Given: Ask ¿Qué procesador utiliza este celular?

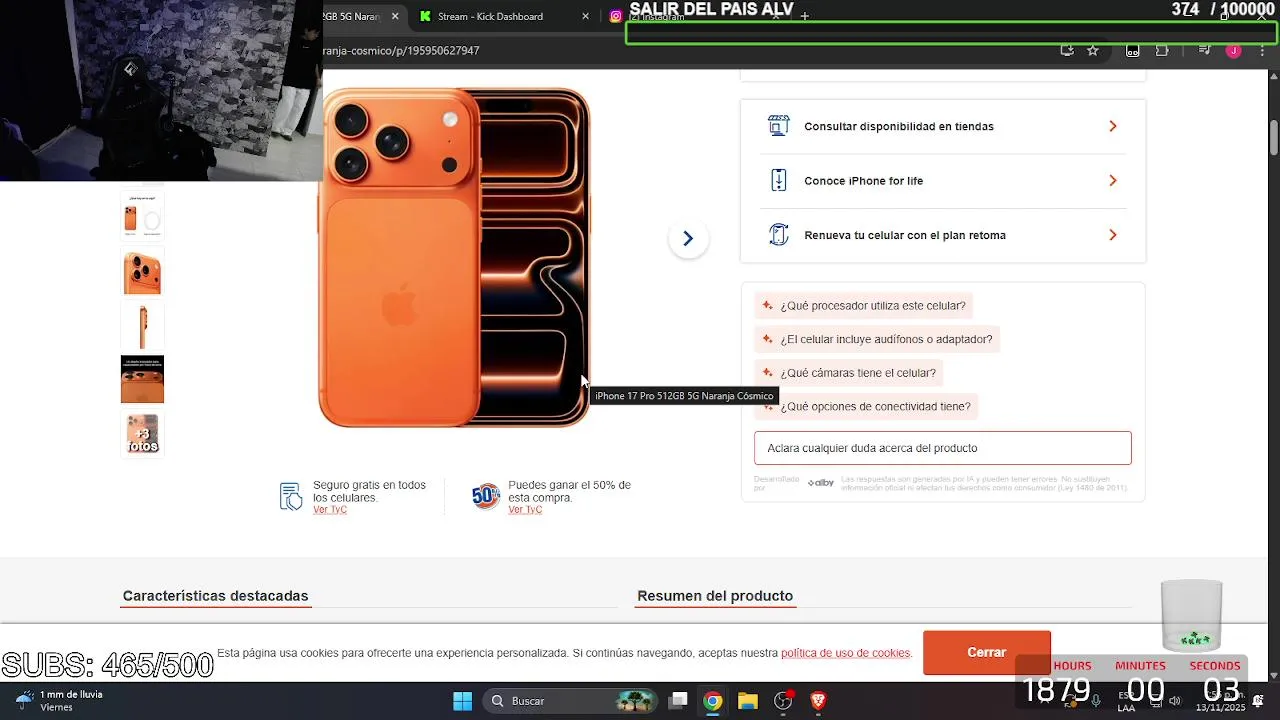Looking at the screenshot, I should 864,306.
